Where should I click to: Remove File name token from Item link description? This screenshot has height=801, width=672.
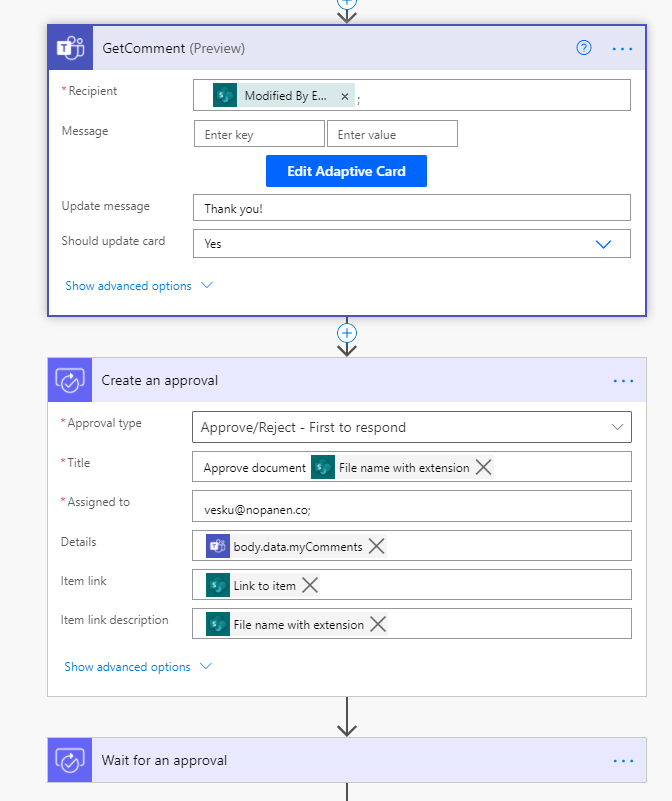(378, 624)
